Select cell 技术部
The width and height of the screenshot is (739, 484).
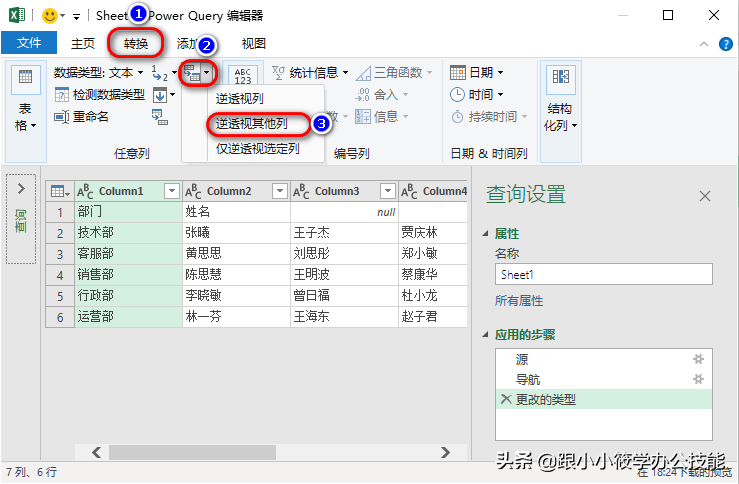point(128,232)
